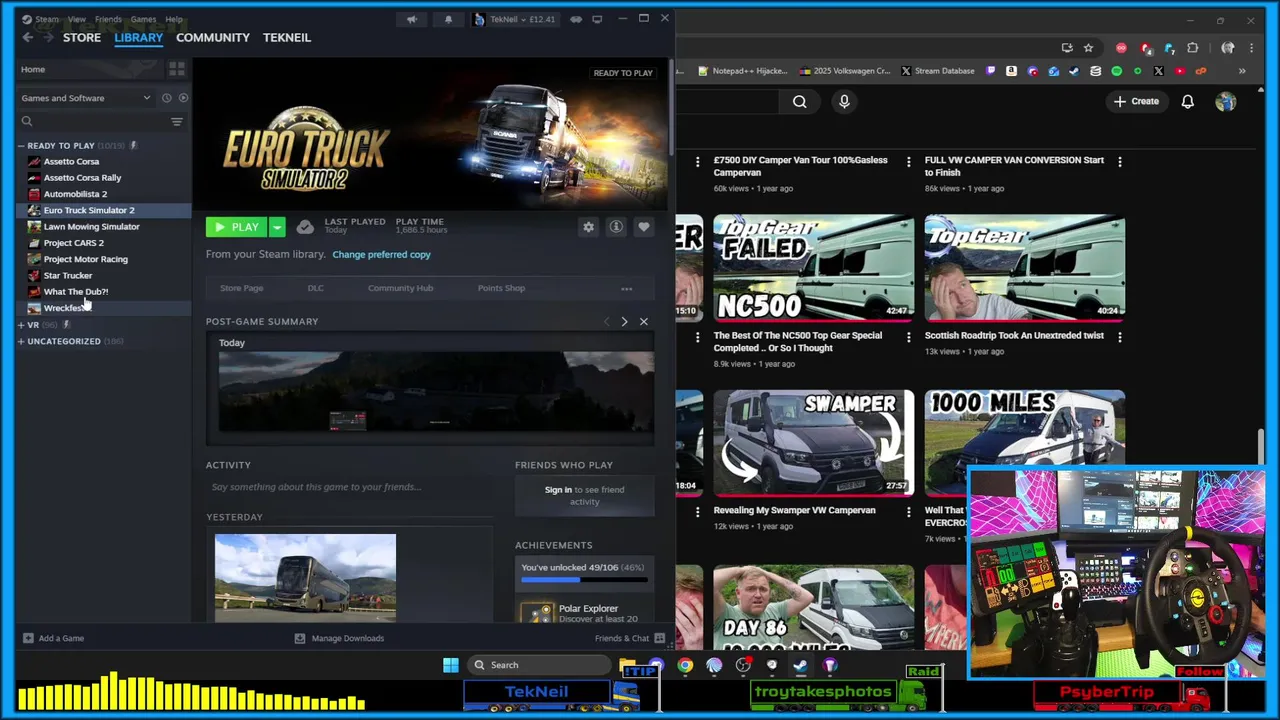
Task: Open TEKNEIL profile tab
Action: point(287,37)
